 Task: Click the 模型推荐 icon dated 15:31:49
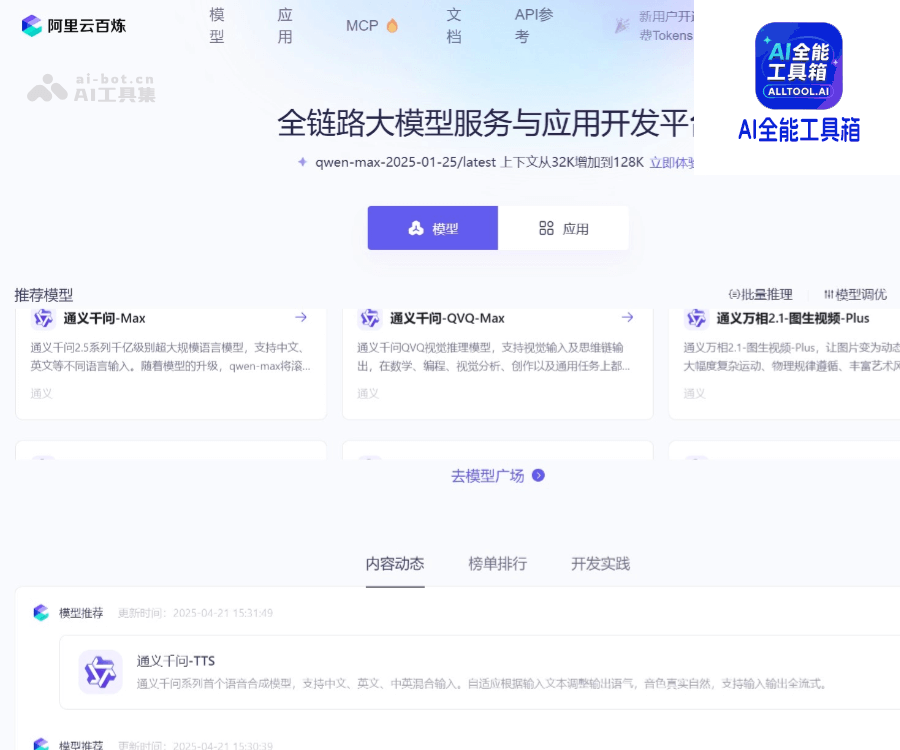(41, 612)
